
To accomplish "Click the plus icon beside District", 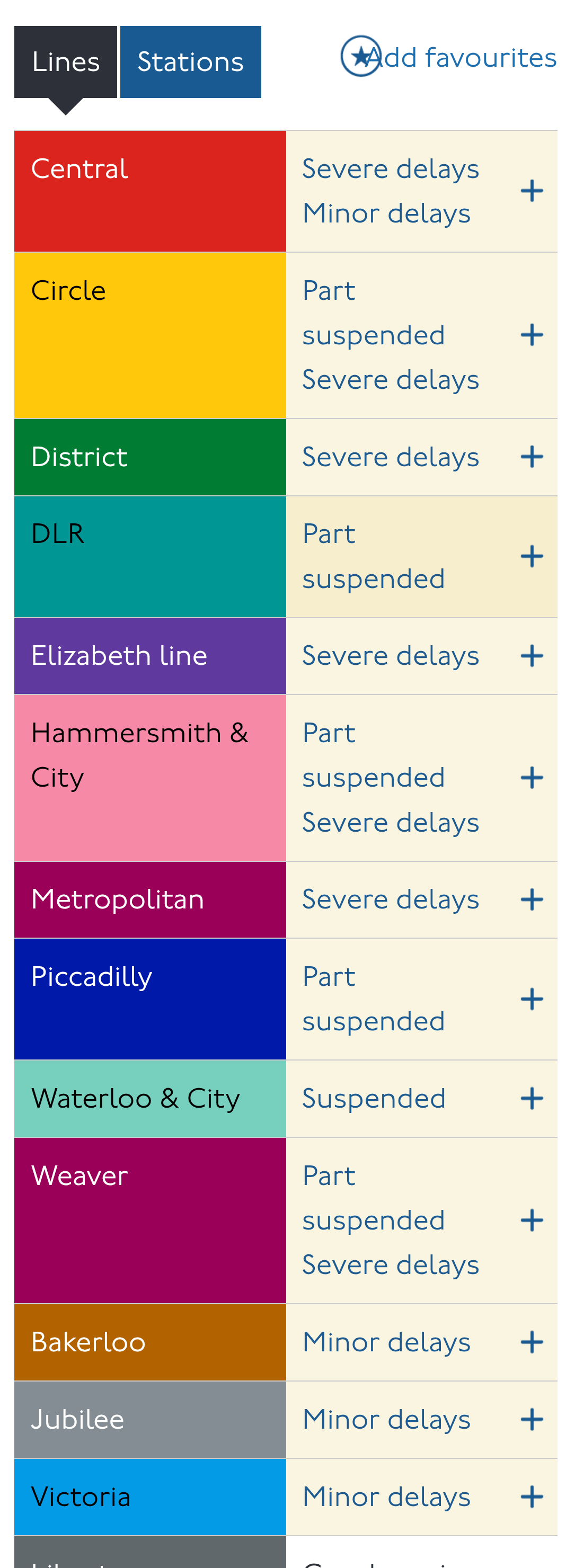I will [532, 457].
